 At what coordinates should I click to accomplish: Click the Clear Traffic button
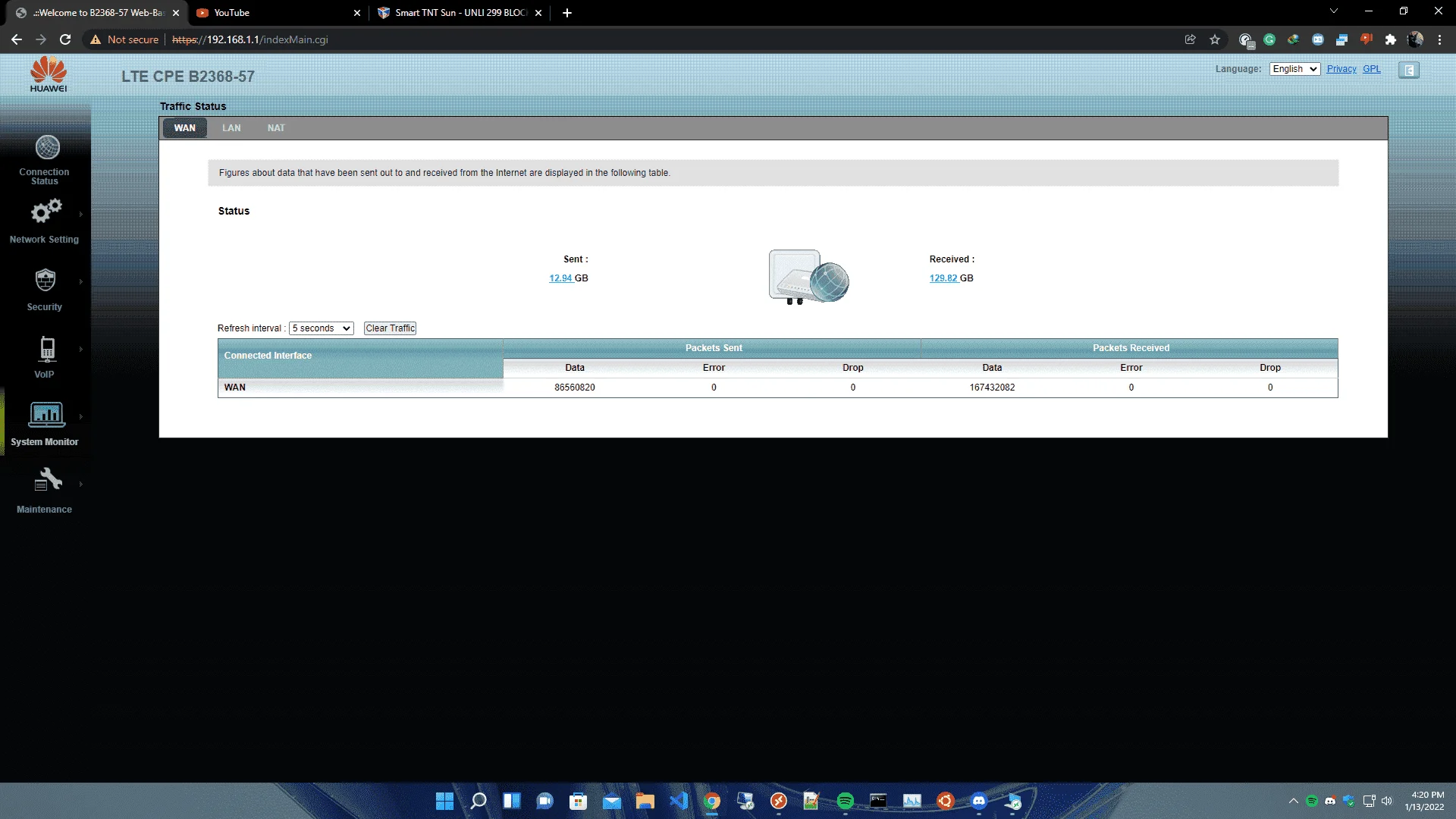click(x=391, y=328)
